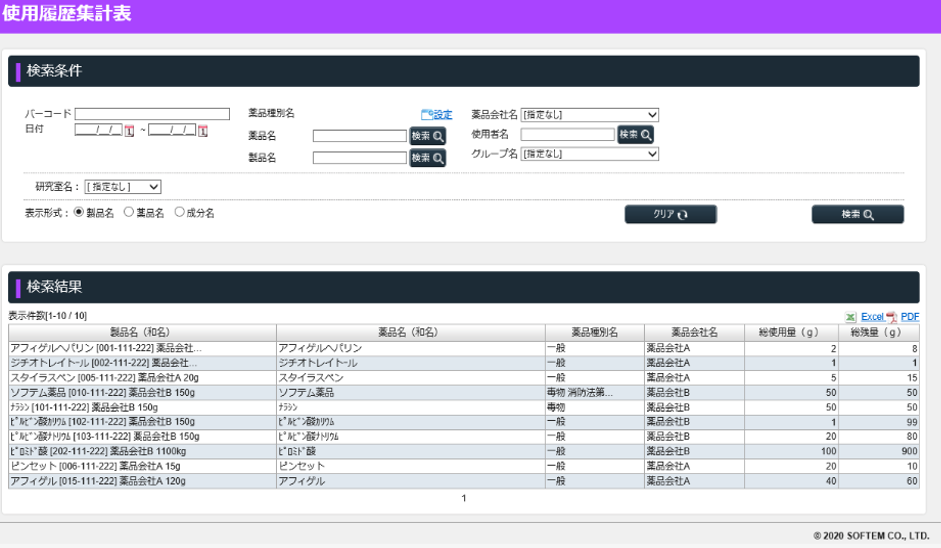The height and width of the screenshot is (548, 941).
Task: Expand the グループ名 dropdown
Action: coord(590,154)
